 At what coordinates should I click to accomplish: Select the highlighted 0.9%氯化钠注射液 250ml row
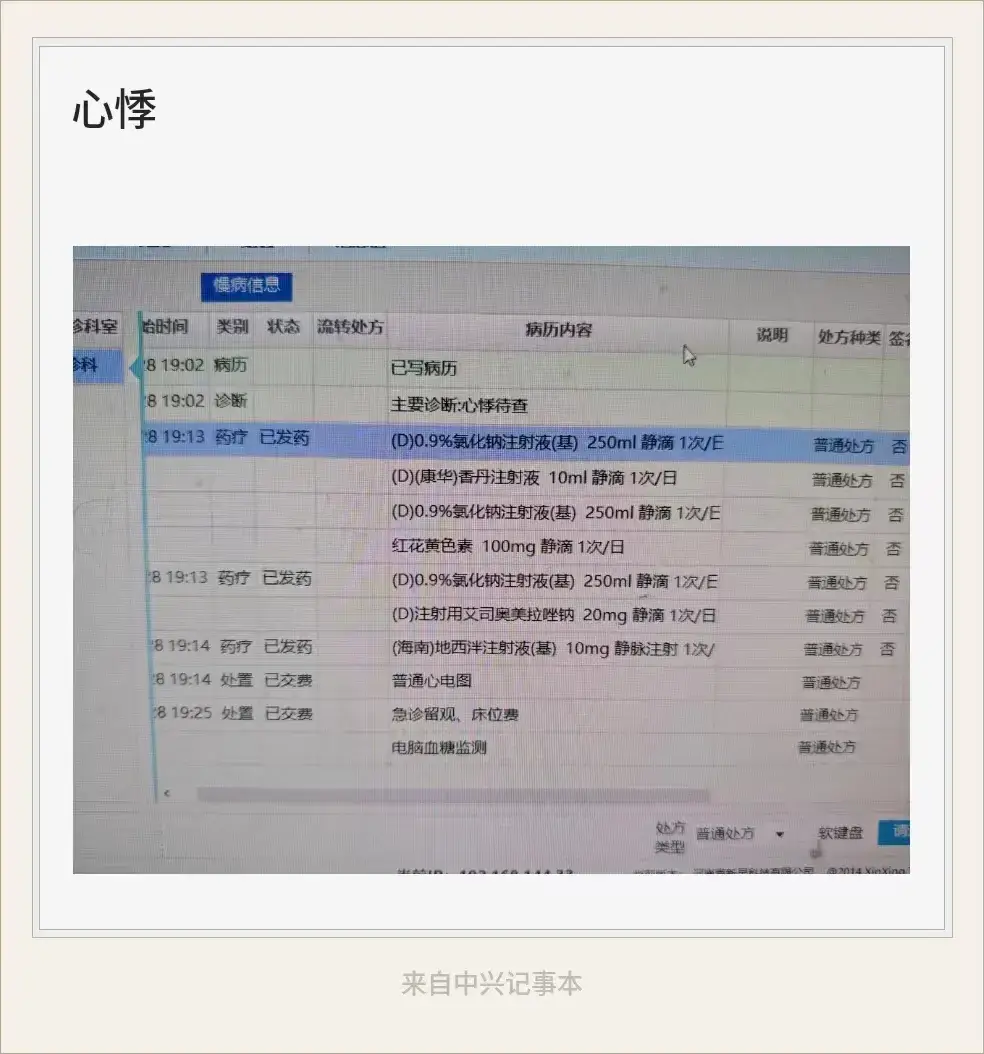click(526, 443)
